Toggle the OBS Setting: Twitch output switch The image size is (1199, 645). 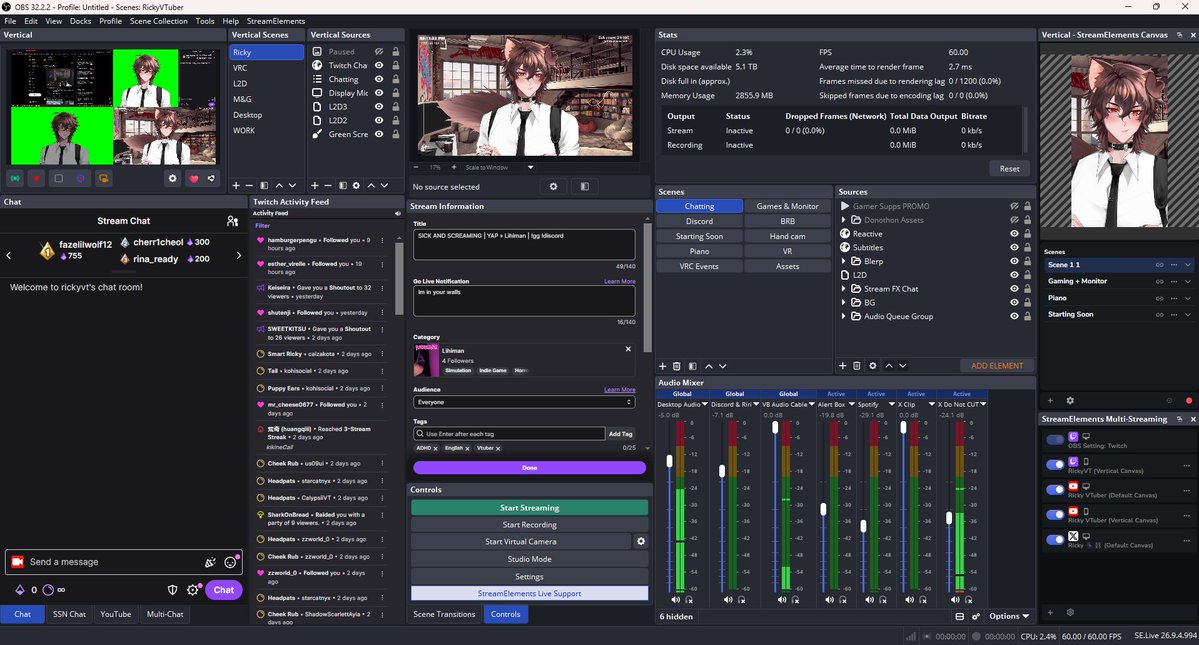1055,439
